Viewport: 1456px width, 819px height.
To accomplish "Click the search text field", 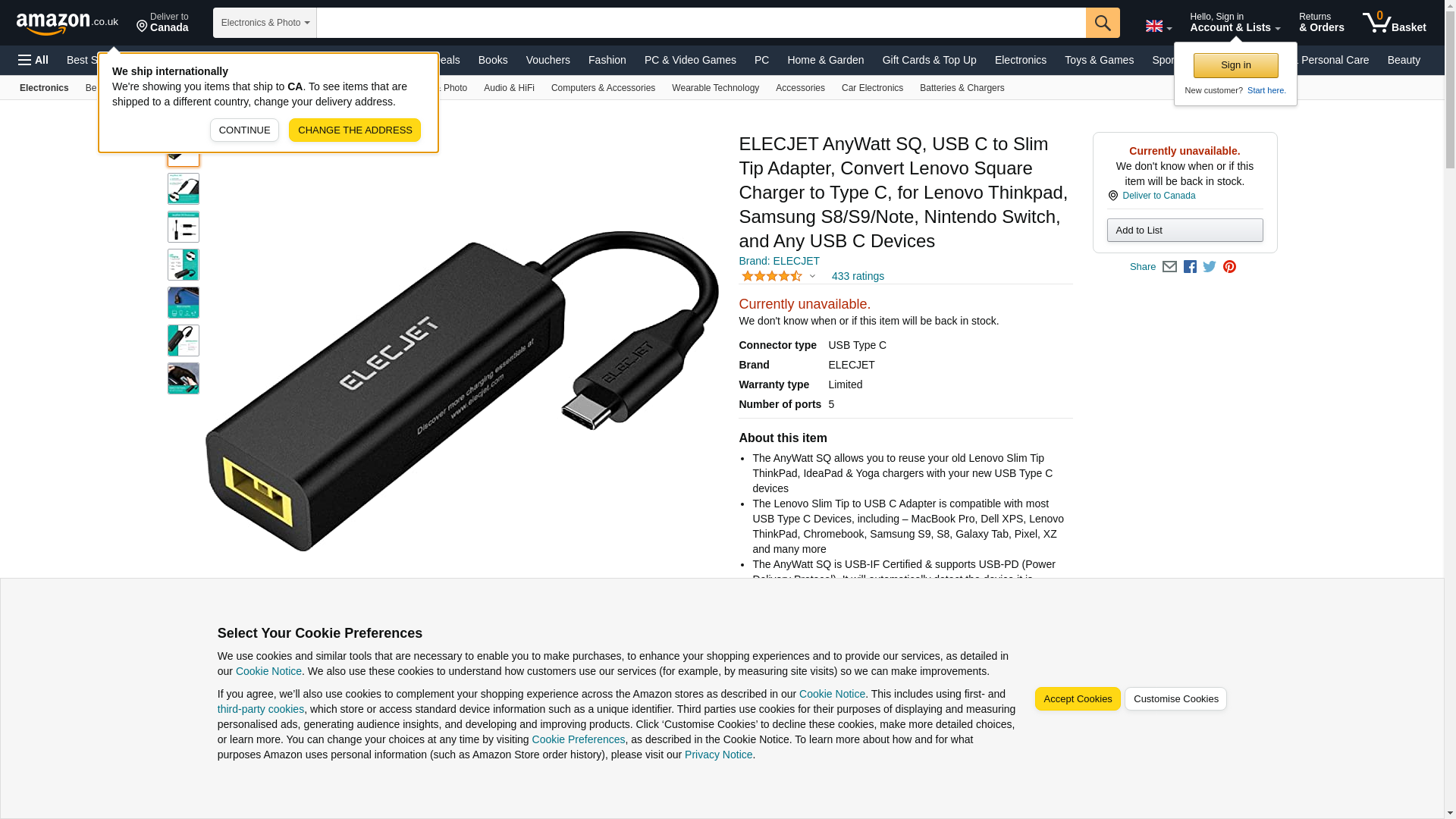I will pyautogui.click(x=701, y=23).
